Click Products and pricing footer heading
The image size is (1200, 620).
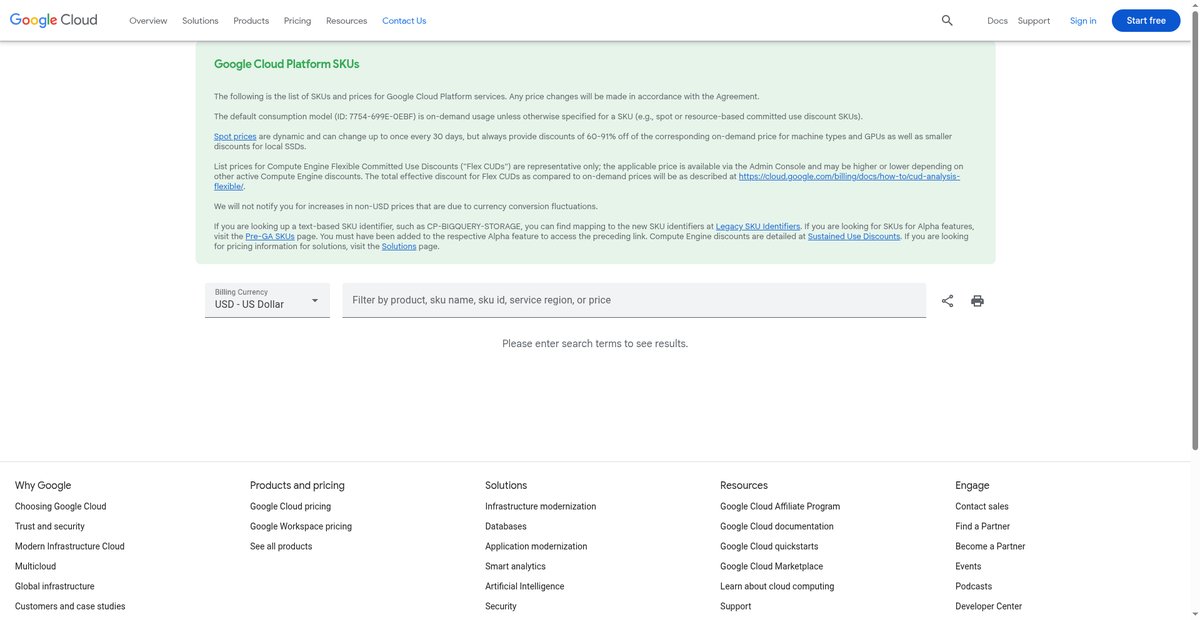pyautogui.click(x=297, y=485)
